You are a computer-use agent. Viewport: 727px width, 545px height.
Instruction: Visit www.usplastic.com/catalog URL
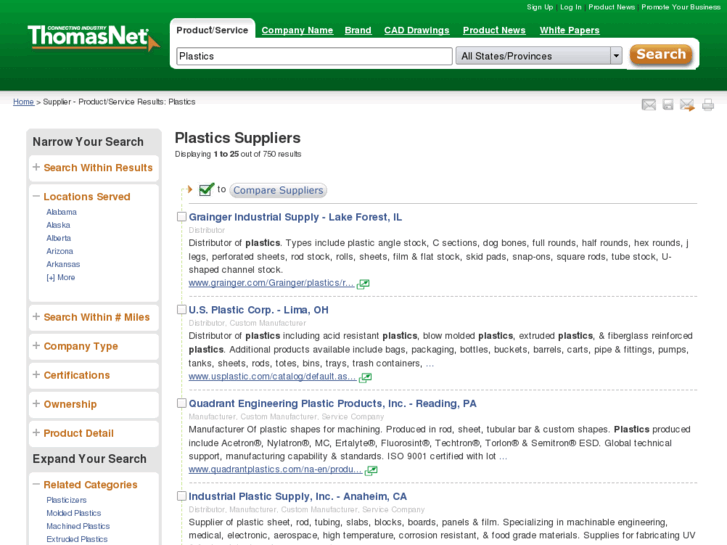tap(273, 376)
